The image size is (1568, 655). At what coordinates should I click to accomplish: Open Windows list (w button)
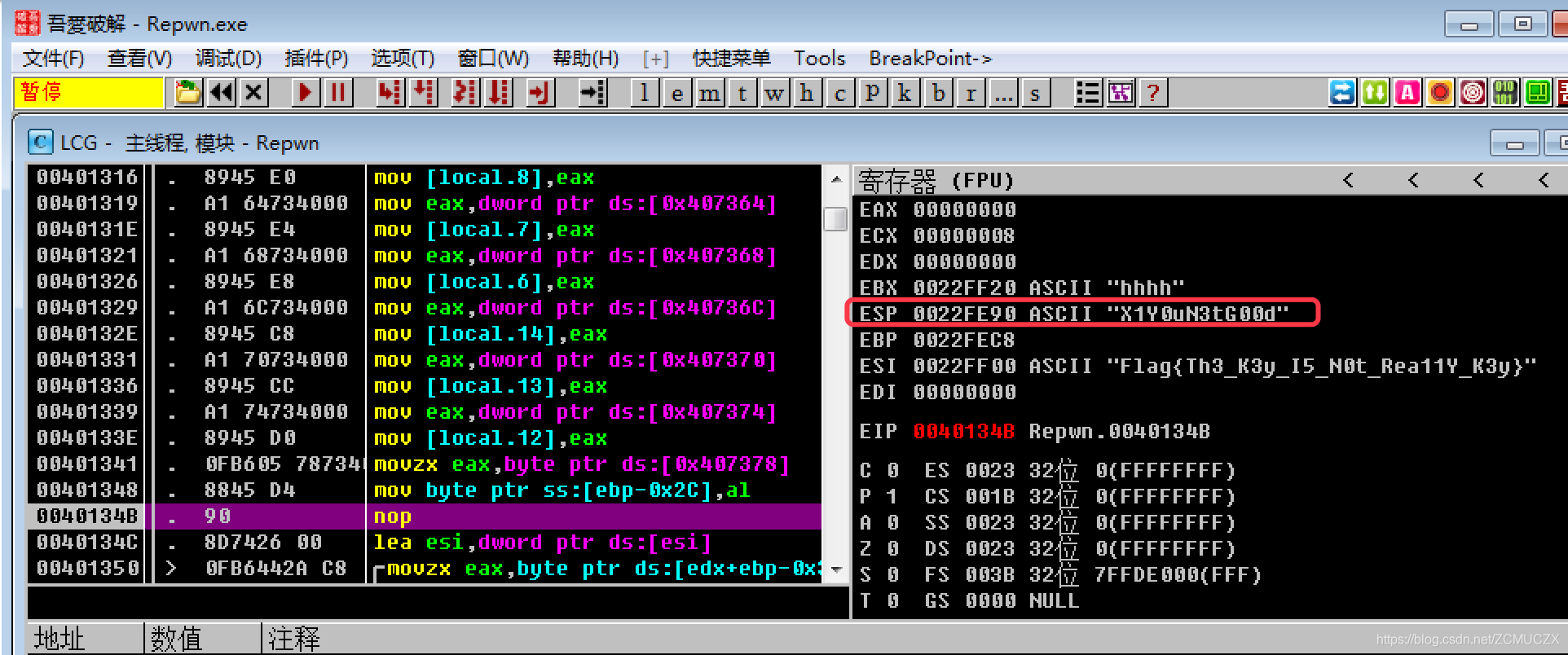pos(775,93)
